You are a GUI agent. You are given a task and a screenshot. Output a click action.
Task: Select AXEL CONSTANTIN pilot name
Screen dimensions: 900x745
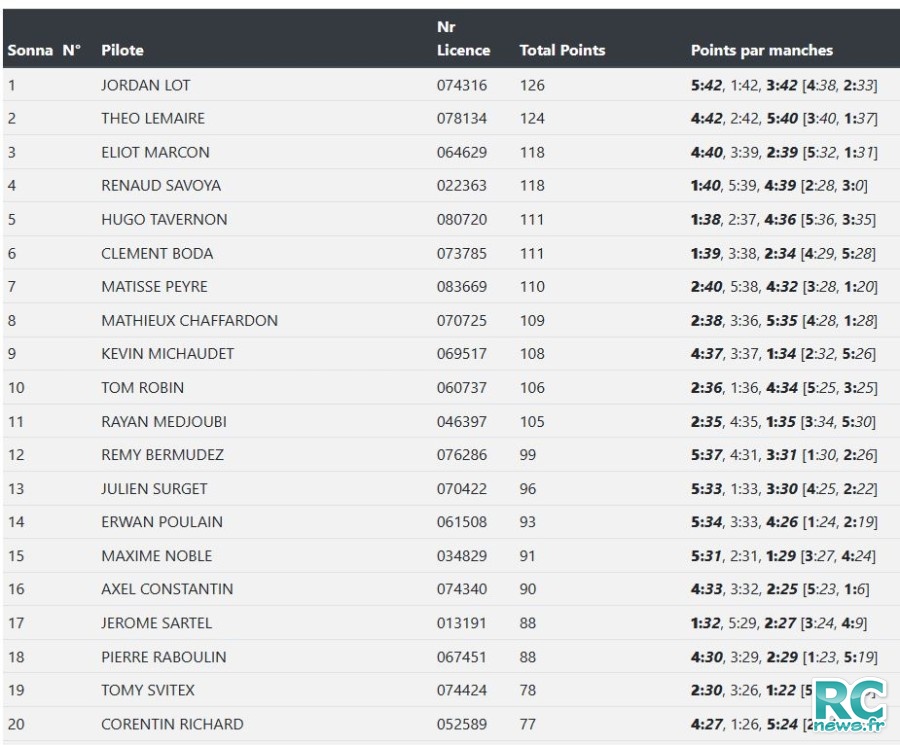[x=167, y=589]
